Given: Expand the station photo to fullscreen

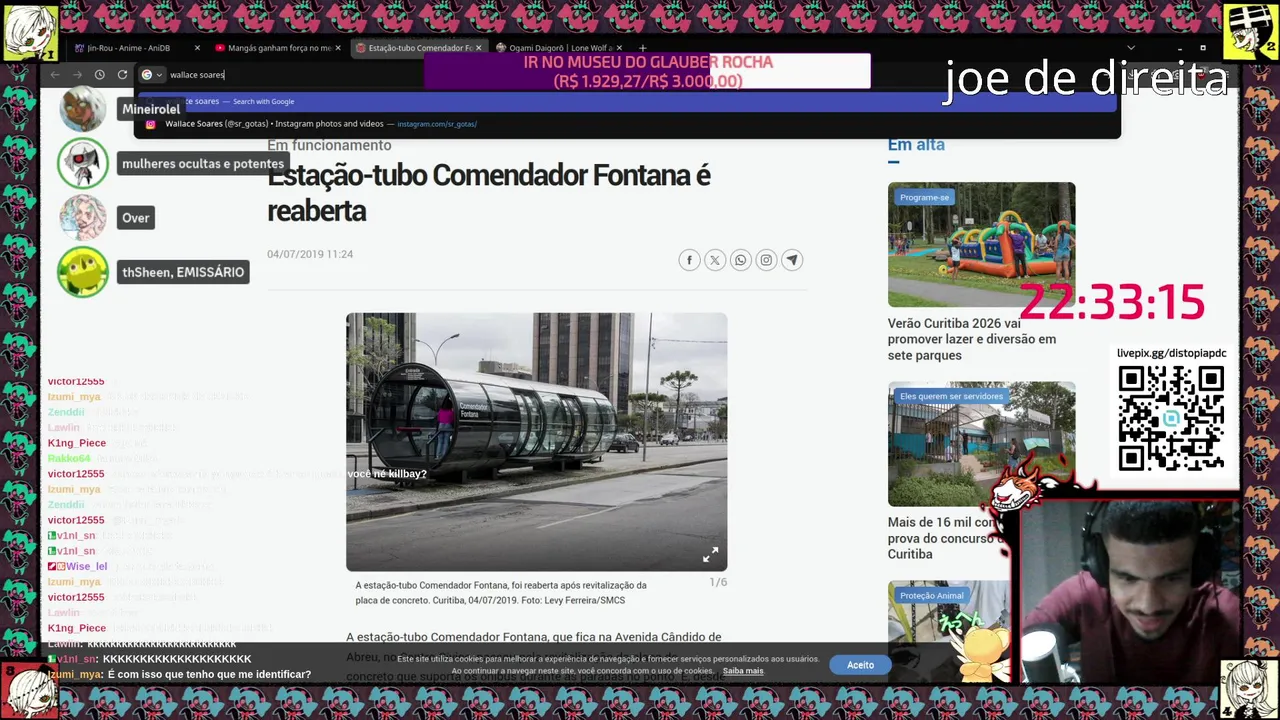Looking at the screenshot, I should (x=710, y=555).
